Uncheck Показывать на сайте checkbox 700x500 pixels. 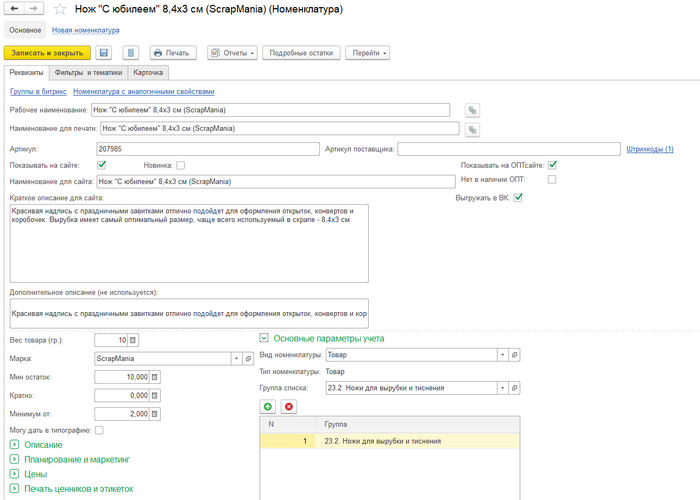click(x=102, y=165)
